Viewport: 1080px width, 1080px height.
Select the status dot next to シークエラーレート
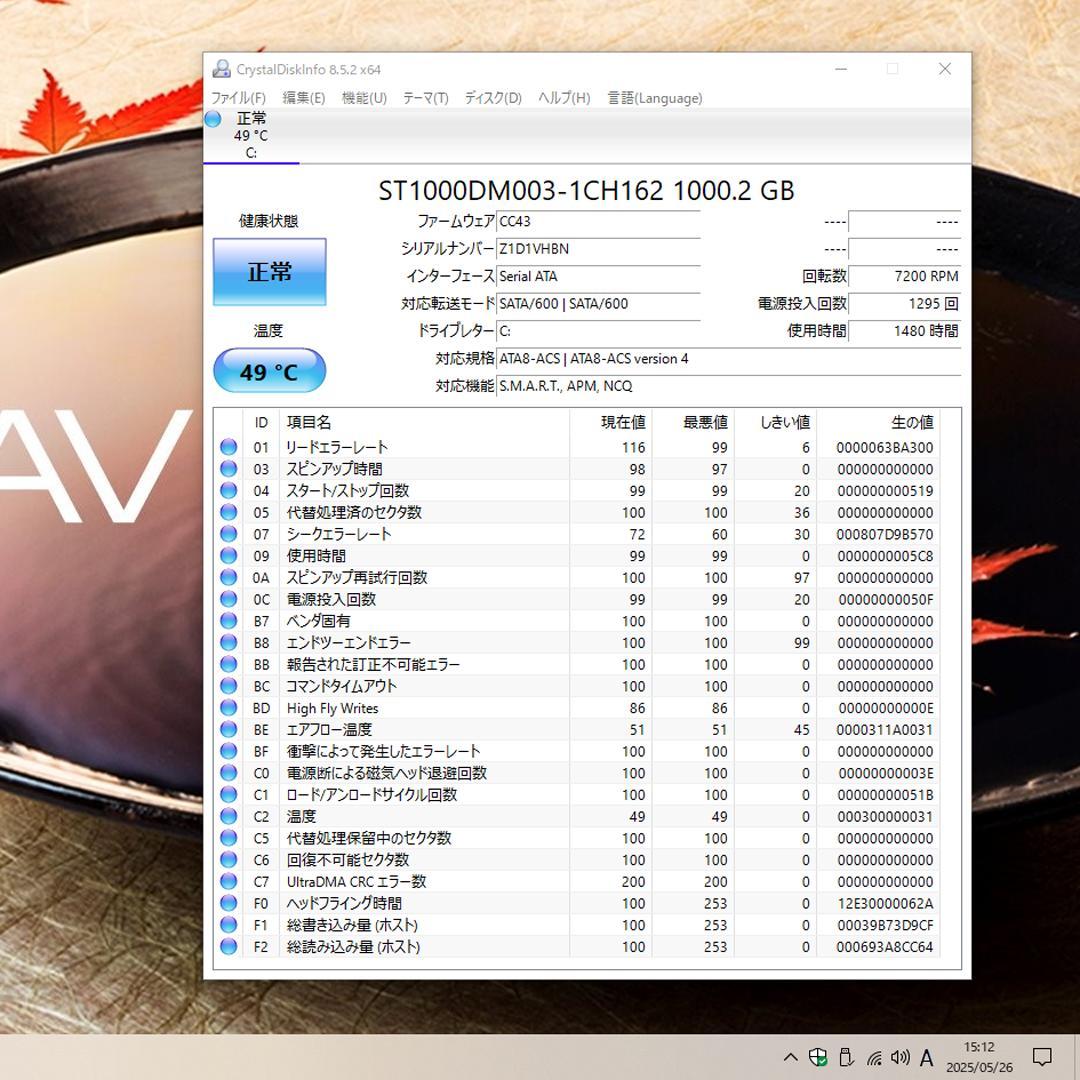pos(228,533)
